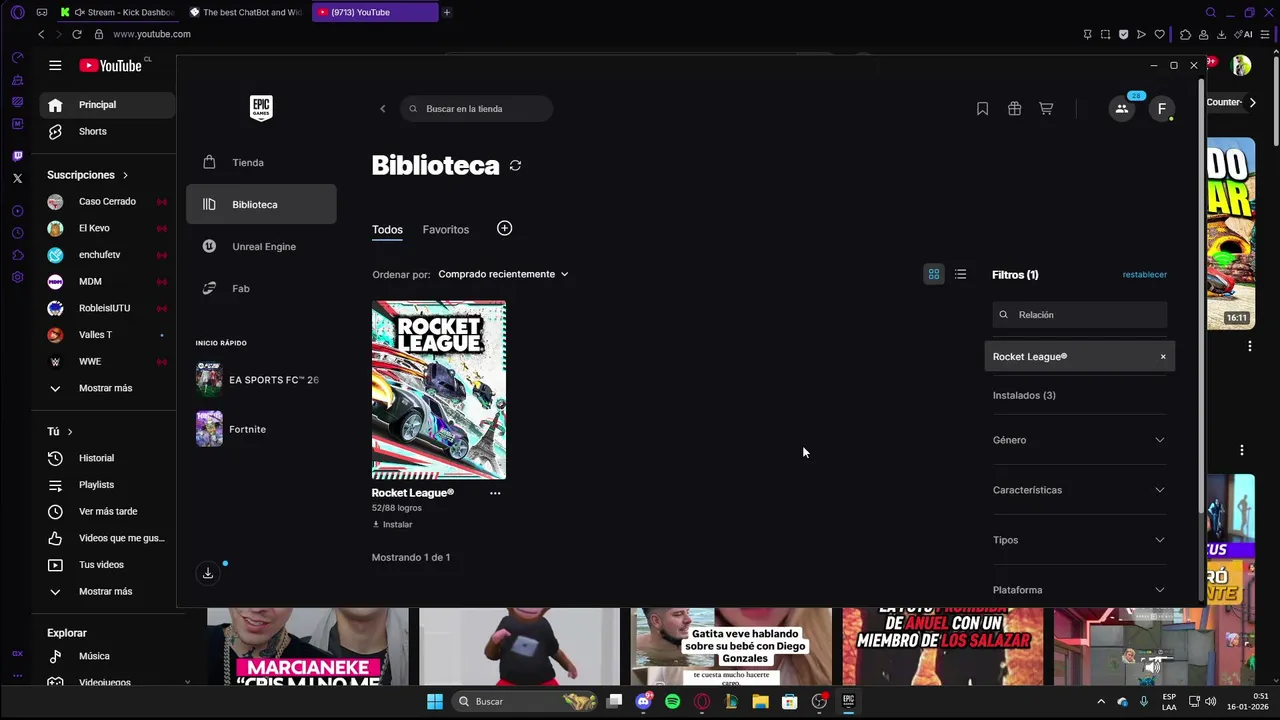Image resolution: width=1280 pixels, height=720 pixels.
Task: Open the Rocket League cover thumbnail
Action: point(439,390)
